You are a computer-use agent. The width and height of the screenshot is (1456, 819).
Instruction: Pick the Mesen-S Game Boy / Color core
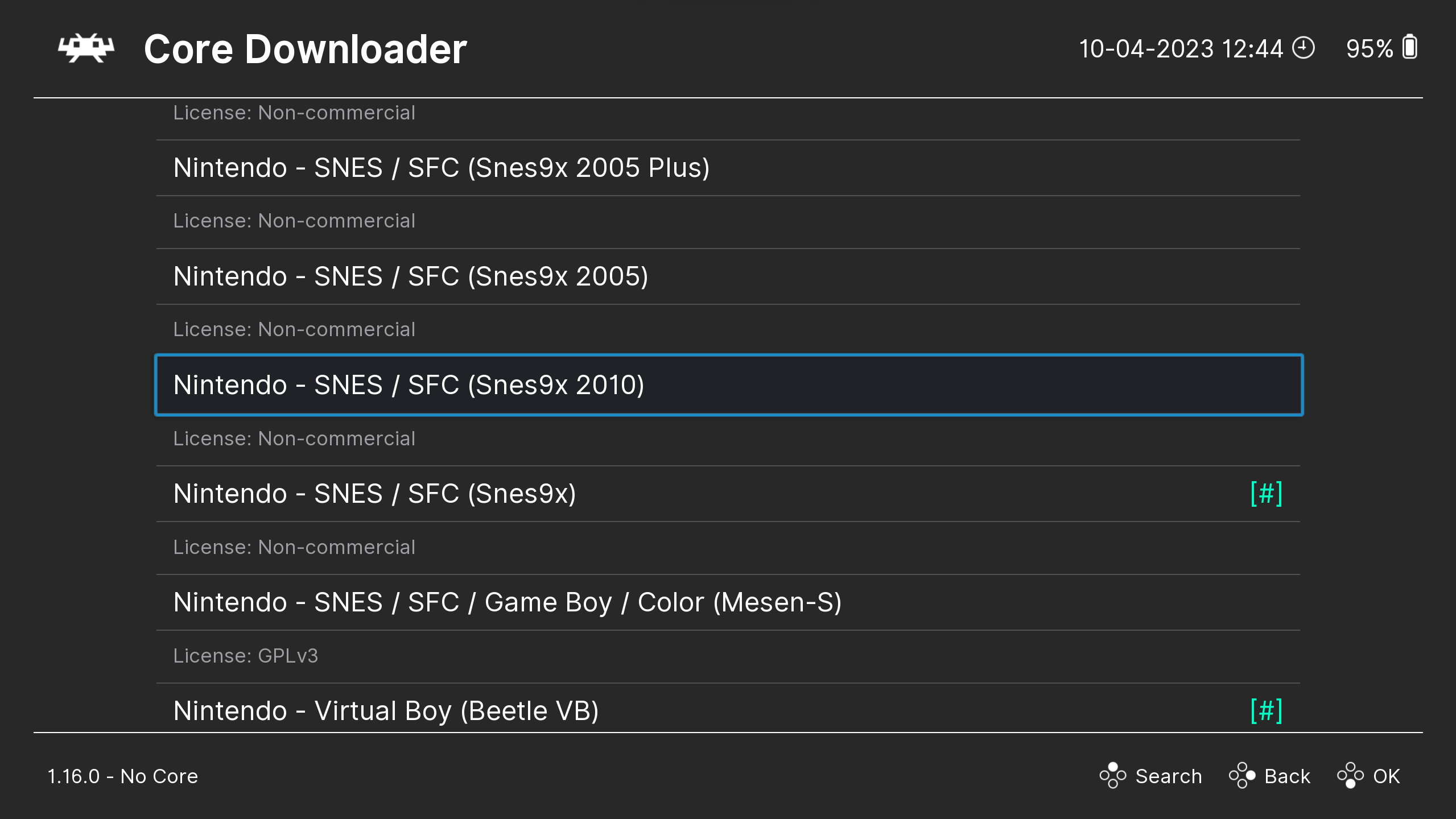tap(728, 603)
